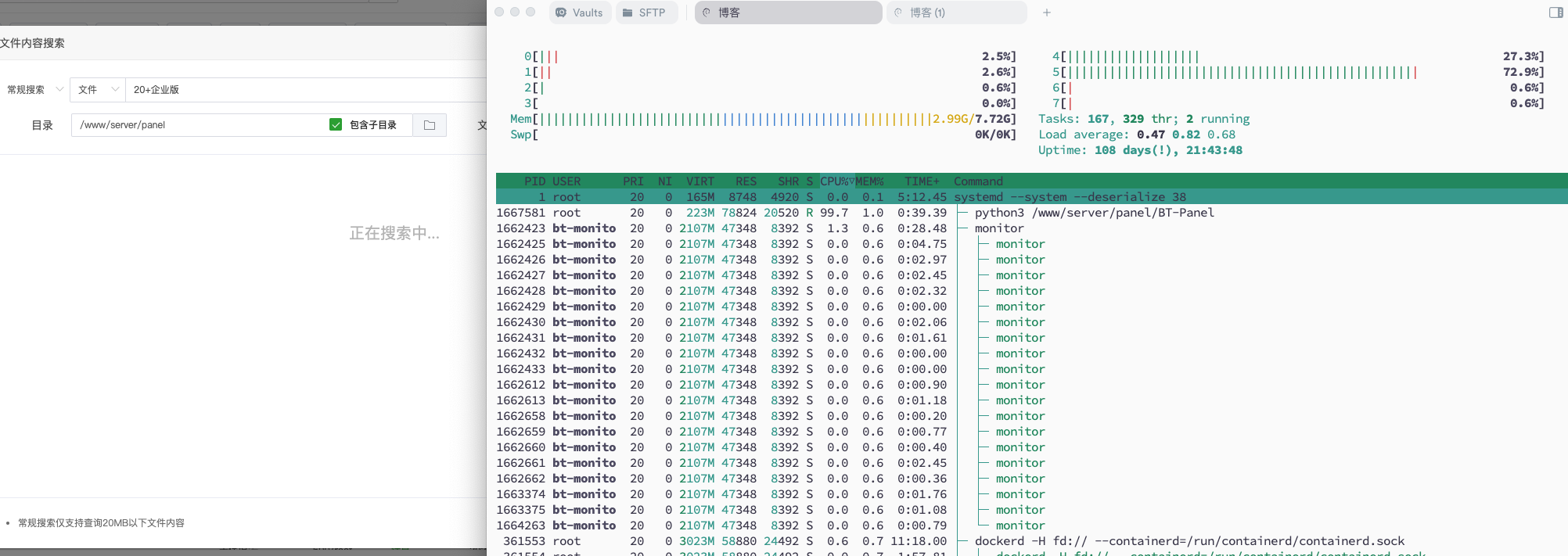Click the Uptime 108 days text

pos(1140,150)
